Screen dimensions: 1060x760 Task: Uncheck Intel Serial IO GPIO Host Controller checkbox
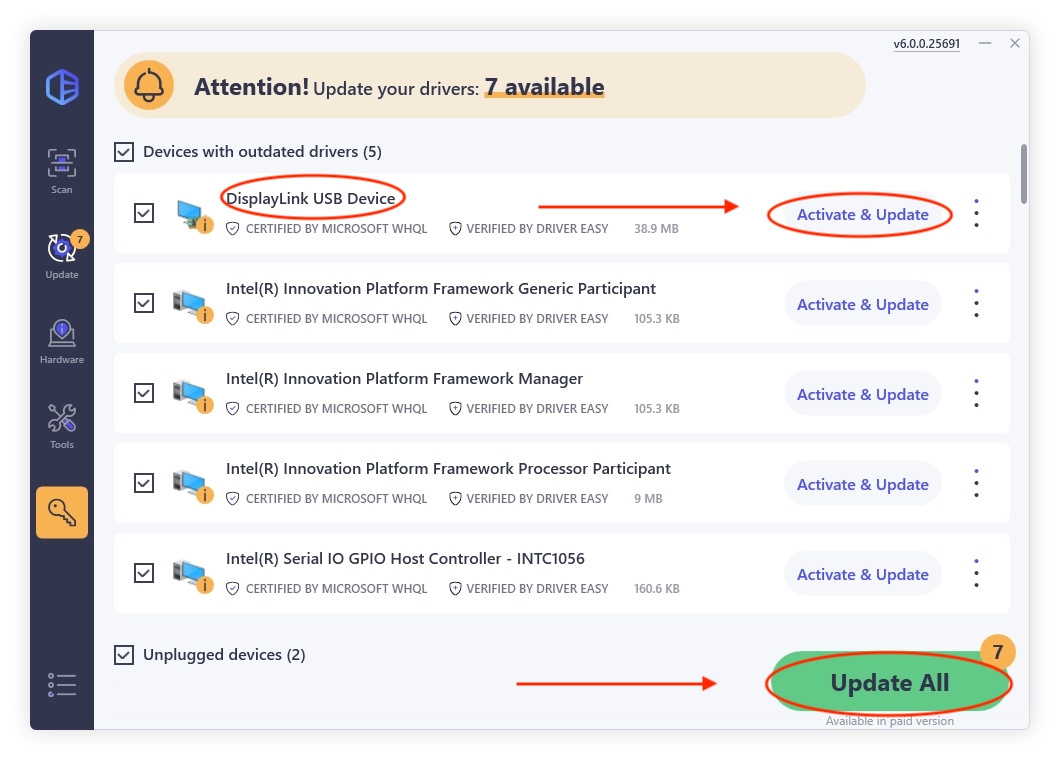(144, 573)
